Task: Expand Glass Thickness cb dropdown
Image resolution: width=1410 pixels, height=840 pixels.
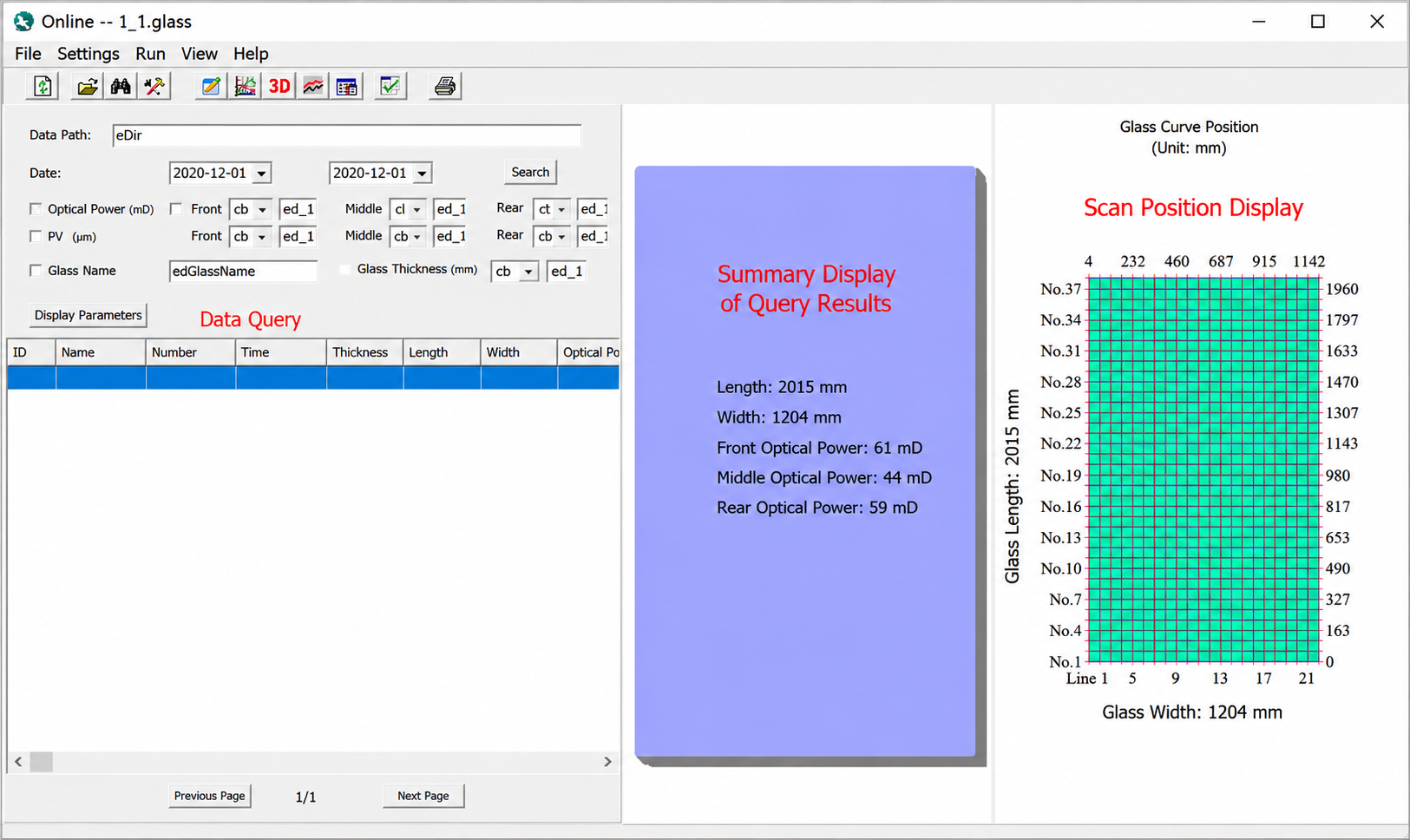Action: tap(528, 272)
